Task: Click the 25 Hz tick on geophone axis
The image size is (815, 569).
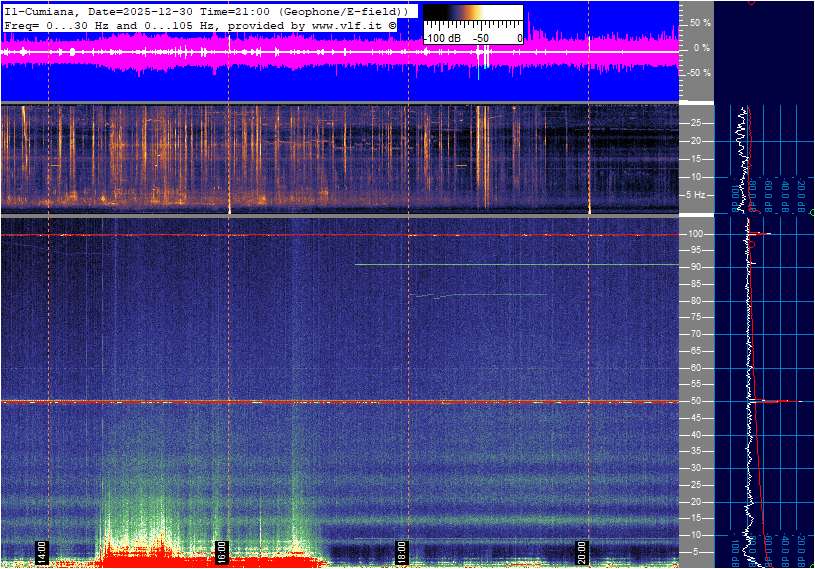Action: (x=695, y=123)
